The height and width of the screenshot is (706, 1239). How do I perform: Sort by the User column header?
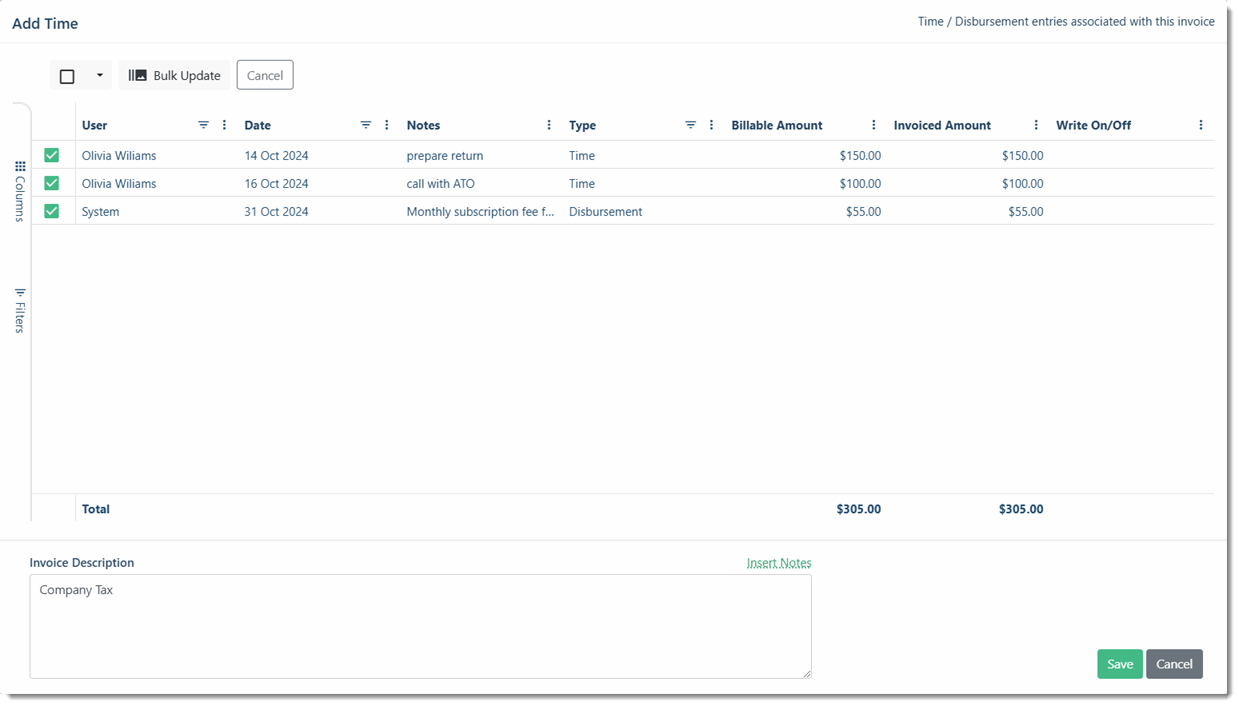pyautogui.click(x=95, y=125)
